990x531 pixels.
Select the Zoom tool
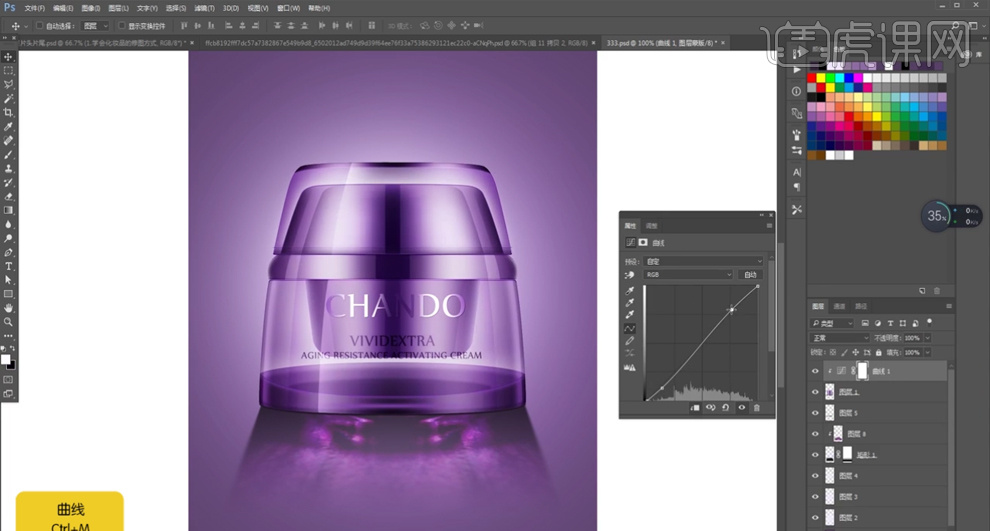[8, 322]
